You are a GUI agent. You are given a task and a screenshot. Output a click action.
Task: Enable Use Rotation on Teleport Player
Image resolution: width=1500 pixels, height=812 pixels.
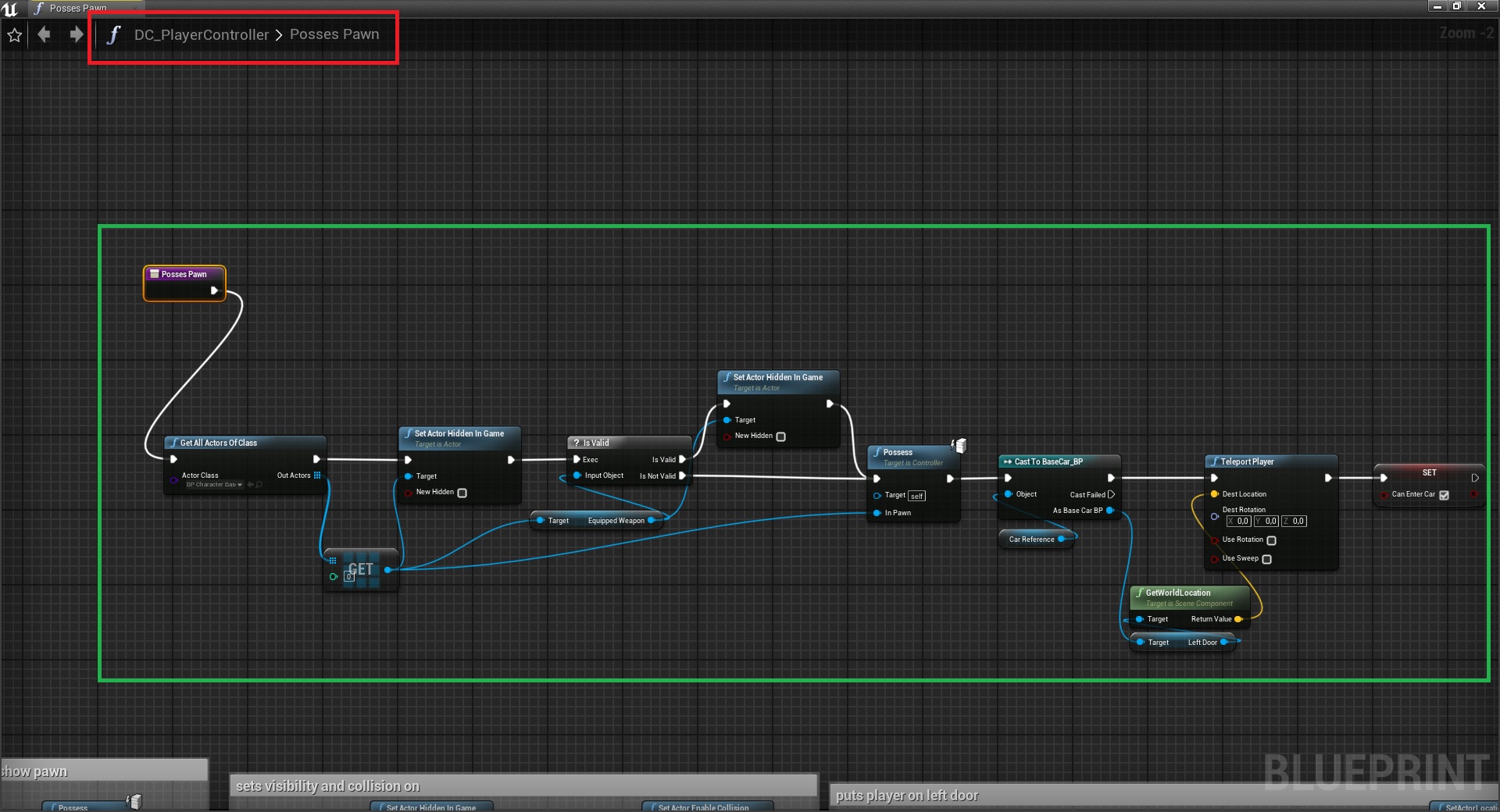pos(1271,540)
